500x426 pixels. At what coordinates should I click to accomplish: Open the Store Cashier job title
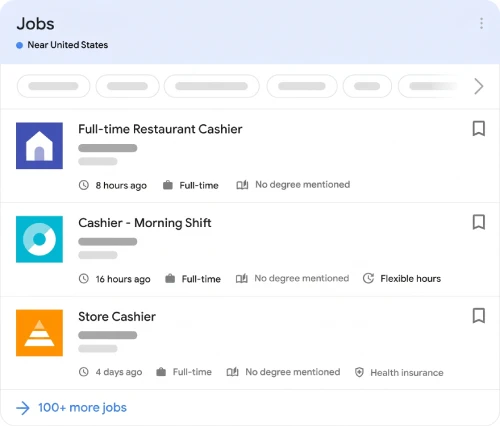click(117, 317)
